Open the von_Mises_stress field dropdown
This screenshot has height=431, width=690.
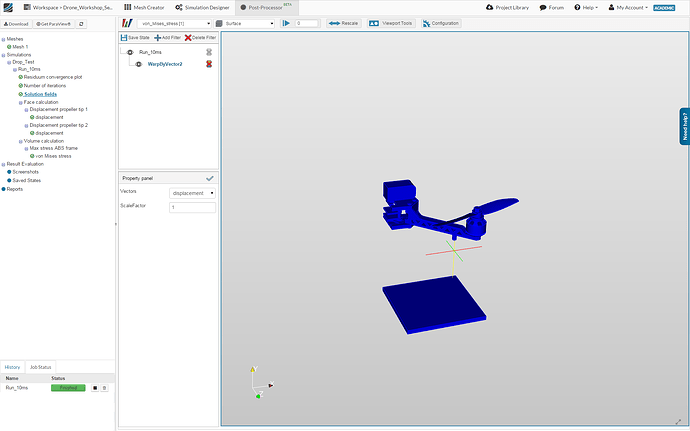coord(175,22)
